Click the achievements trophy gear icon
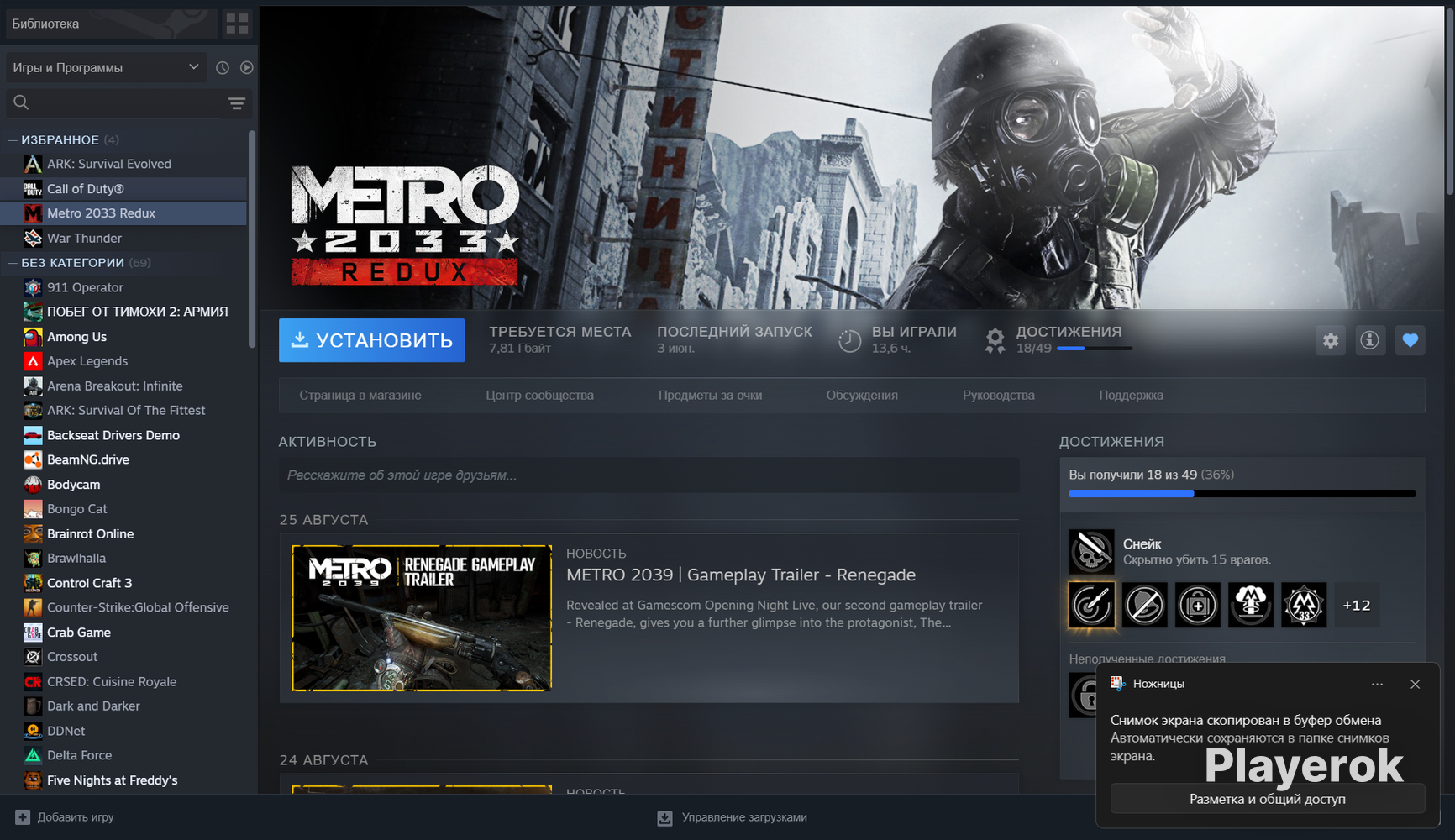The width and height of the screenshot is (1455, 840). click(x=995, y=340)
